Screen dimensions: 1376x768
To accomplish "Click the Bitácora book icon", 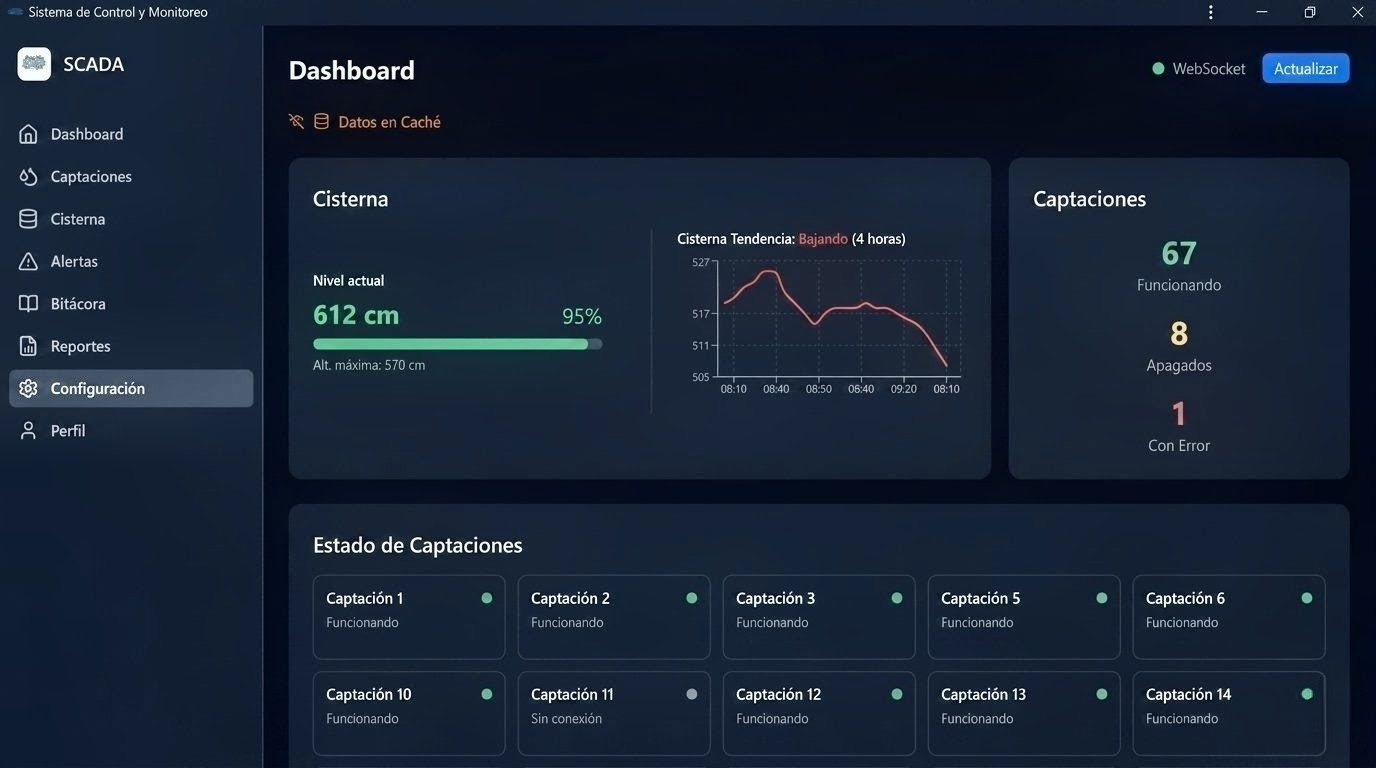I will [x=28, y=303].
